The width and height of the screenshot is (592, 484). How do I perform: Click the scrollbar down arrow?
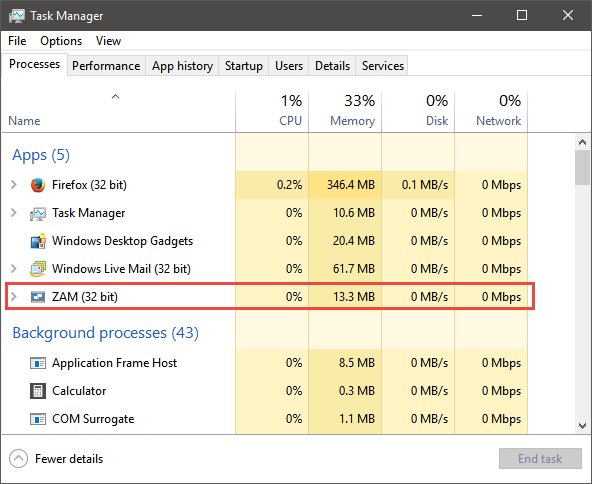(x=583, y=425)
